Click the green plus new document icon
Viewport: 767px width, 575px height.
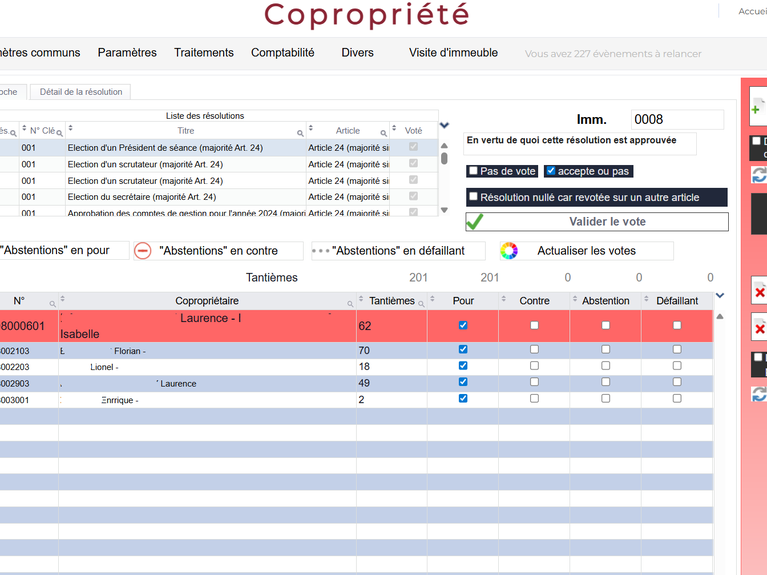point(758,108)
